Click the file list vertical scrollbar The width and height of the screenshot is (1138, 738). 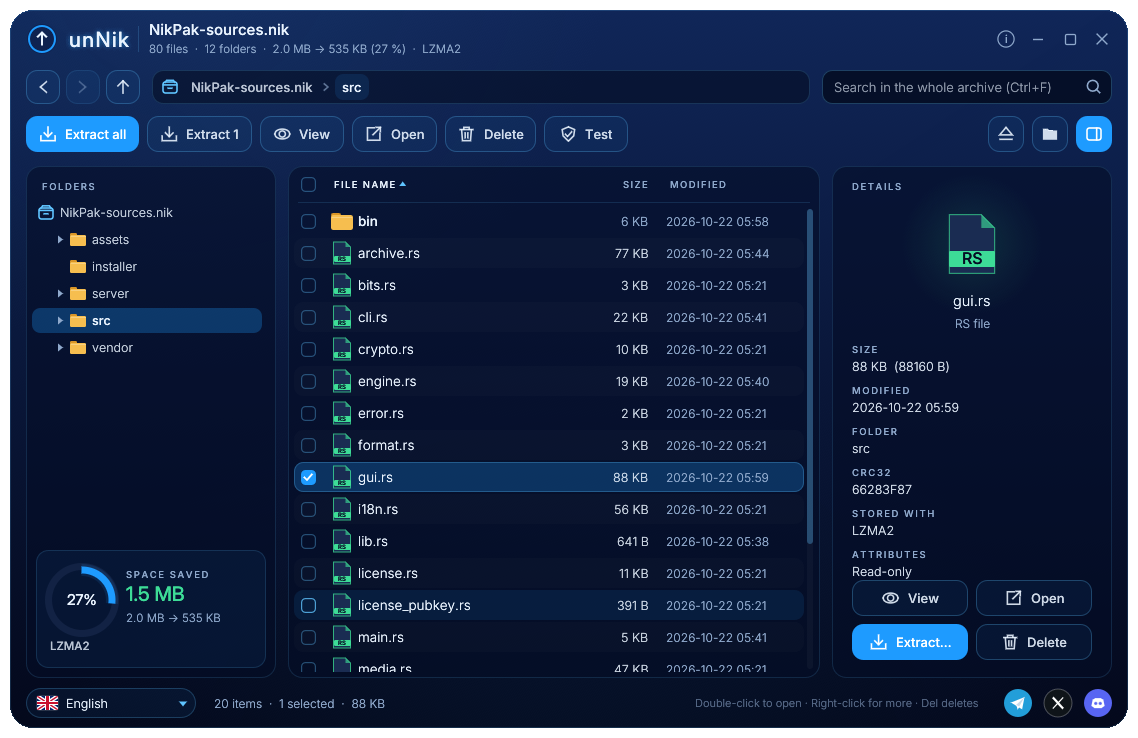tap(809, 376)
